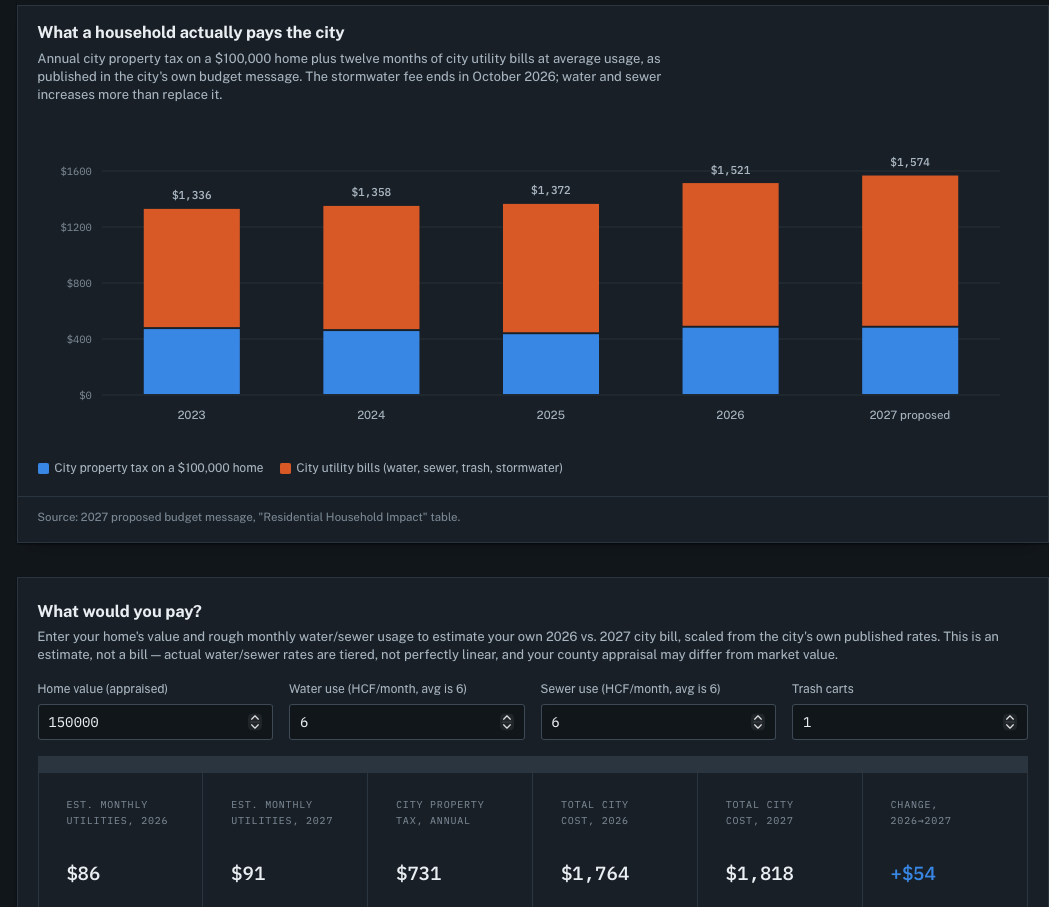This screenshot has width=1049, height=907.
Task: Click legend label 'City utility bills (water, sewer, trash, stormwater)'
Action: [430, 468]
